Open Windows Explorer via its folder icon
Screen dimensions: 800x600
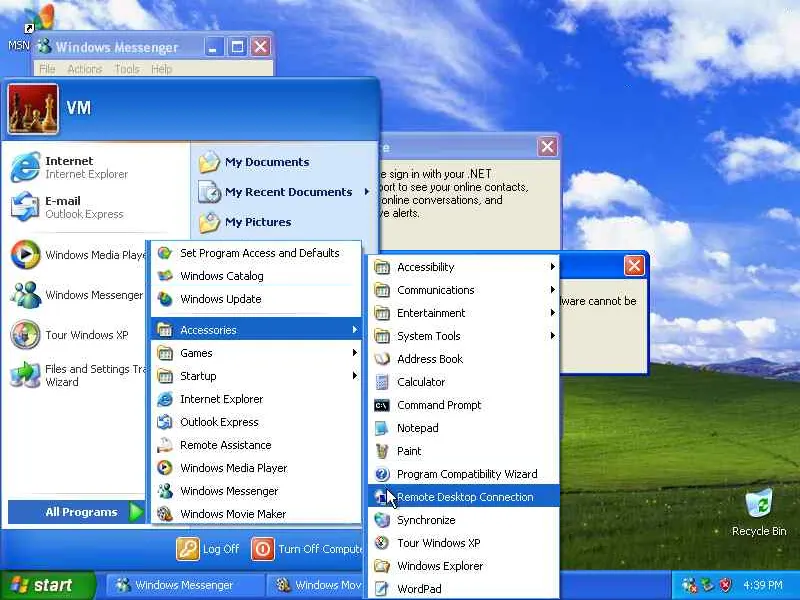coord(382,566)
